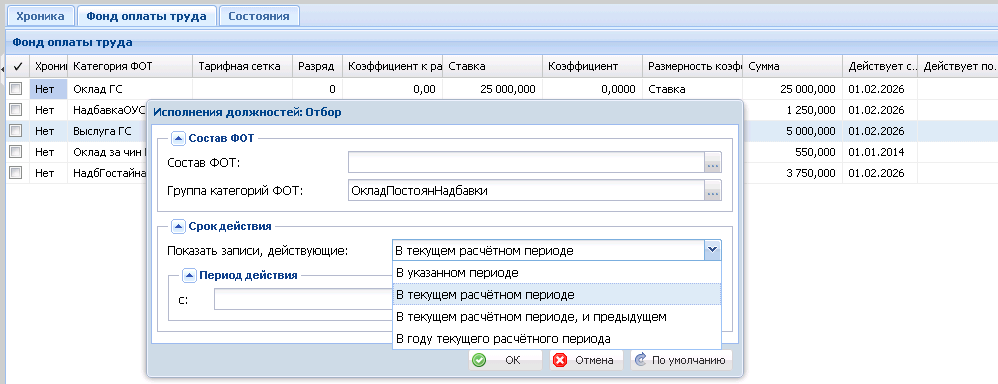
Task: Click into the Состав ФОТ input field
Action: coord(526,164)
